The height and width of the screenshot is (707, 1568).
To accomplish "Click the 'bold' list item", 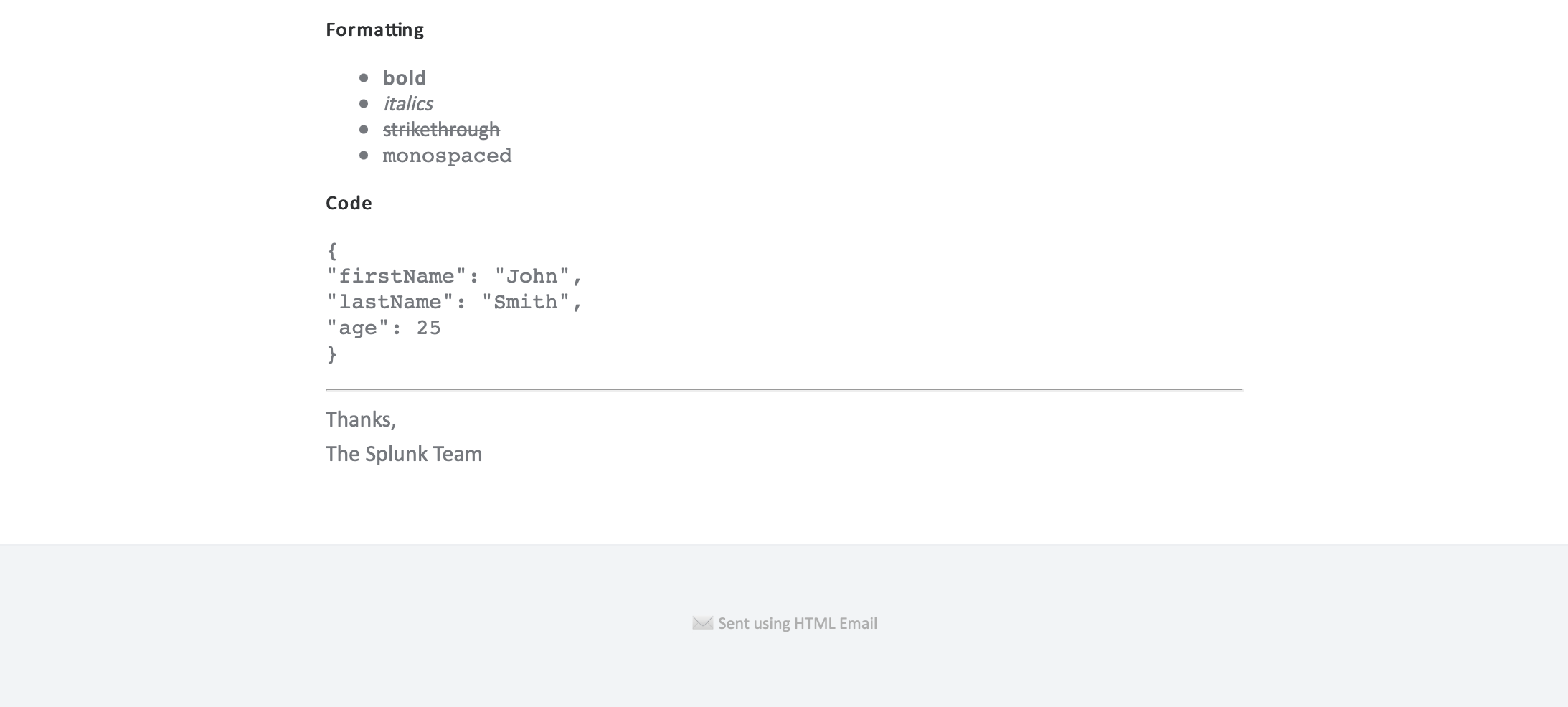I will [x=405, y=77].
